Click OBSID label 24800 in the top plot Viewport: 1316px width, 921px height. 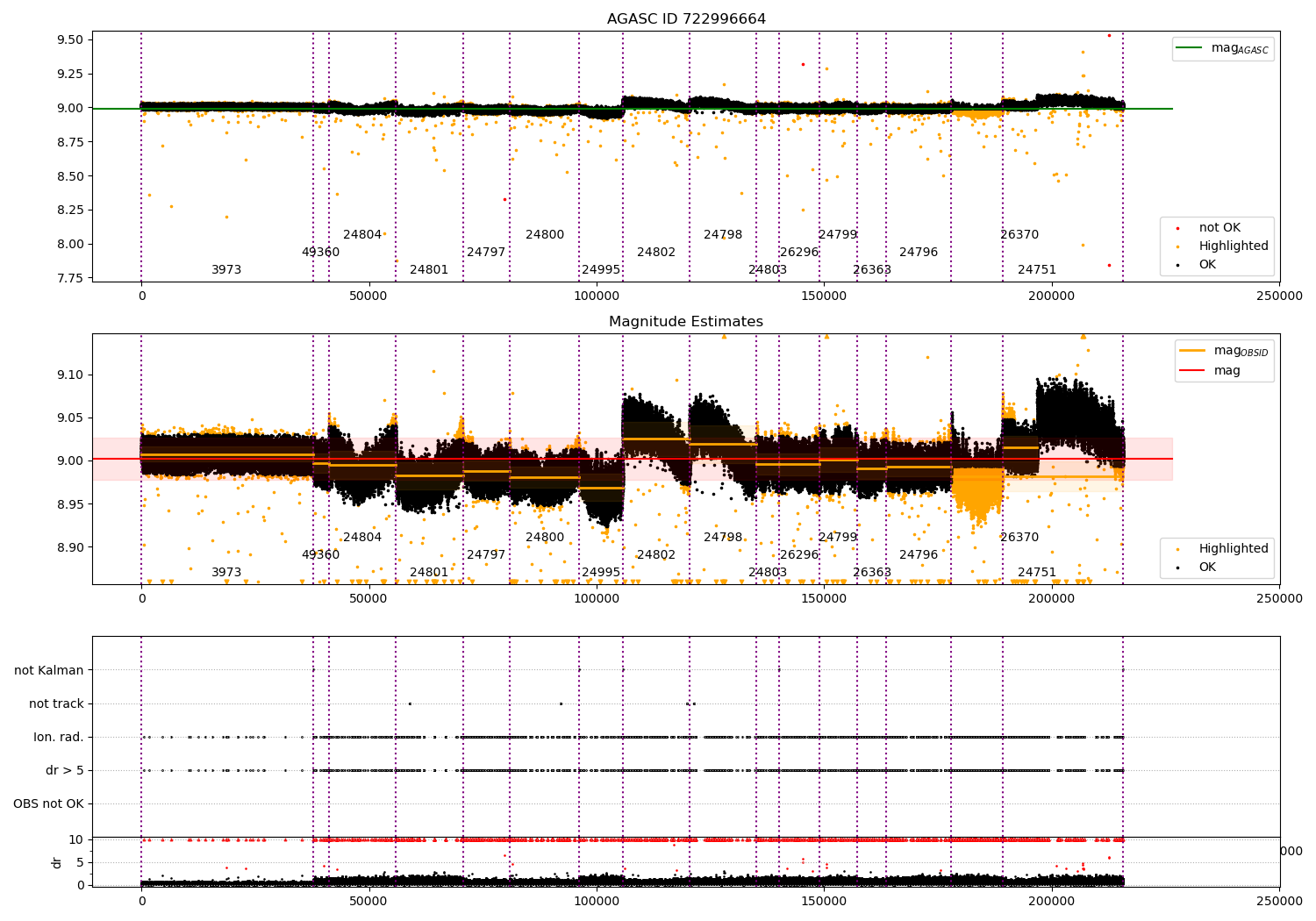pyautogui.click(x=545, y=235)
